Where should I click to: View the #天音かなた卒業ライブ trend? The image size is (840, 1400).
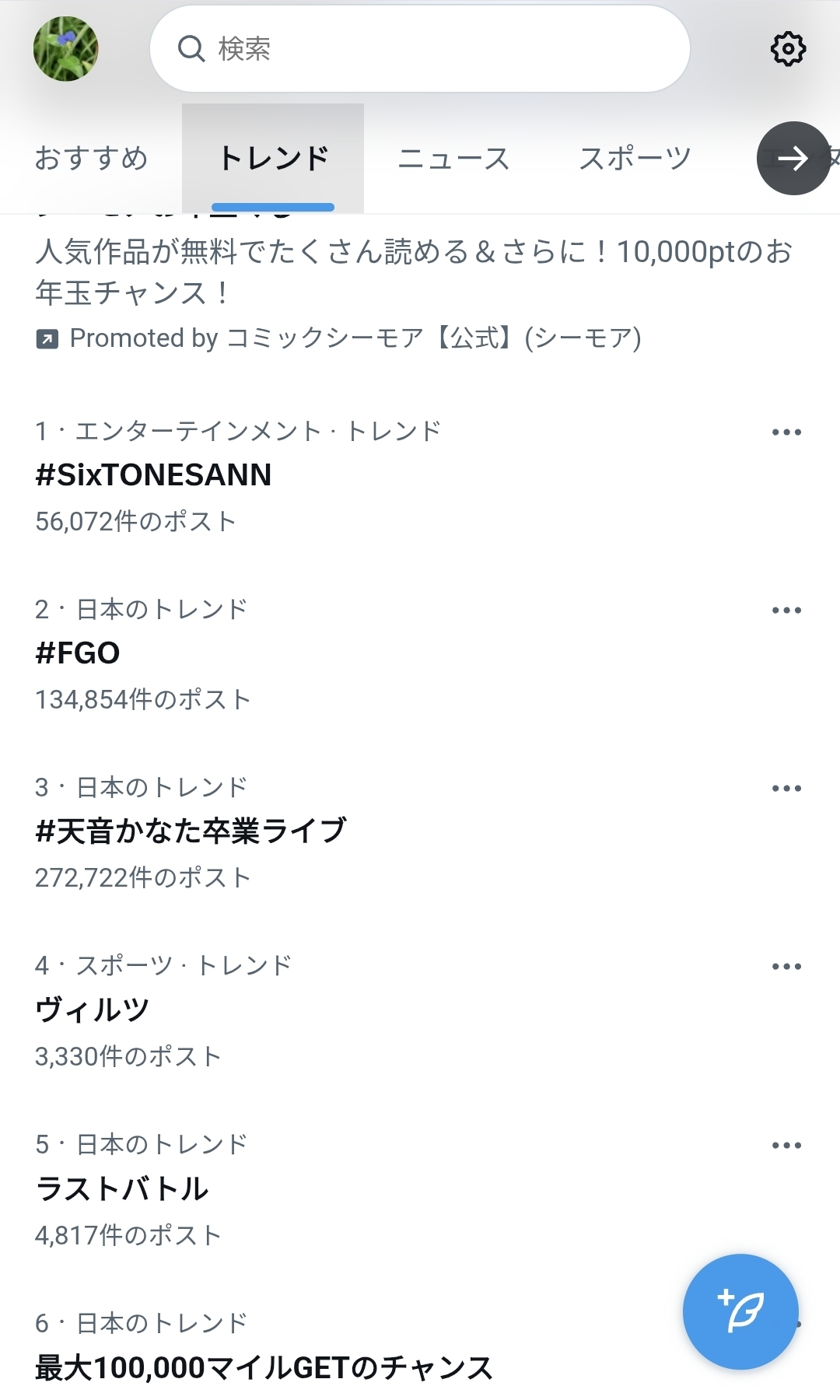[191, 831]
